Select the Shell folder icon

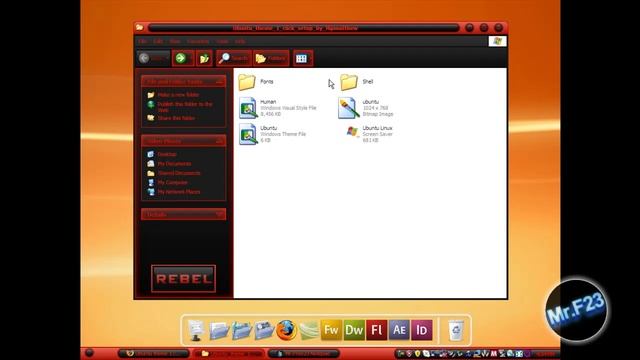click(x=349, y=82)
